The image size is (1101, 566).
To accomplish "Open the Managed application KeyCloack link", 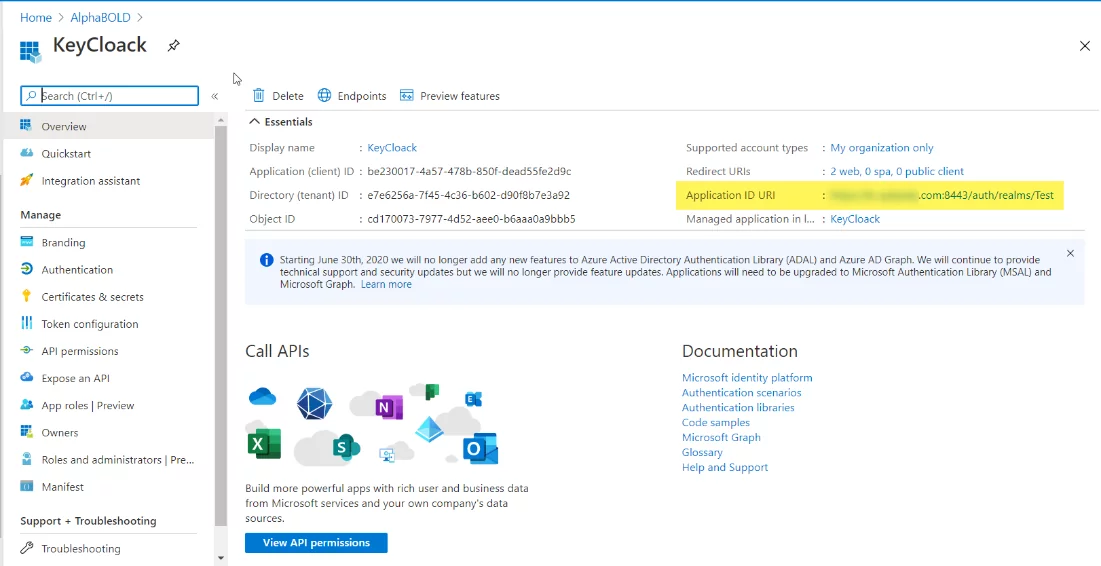I will [855, 219].
